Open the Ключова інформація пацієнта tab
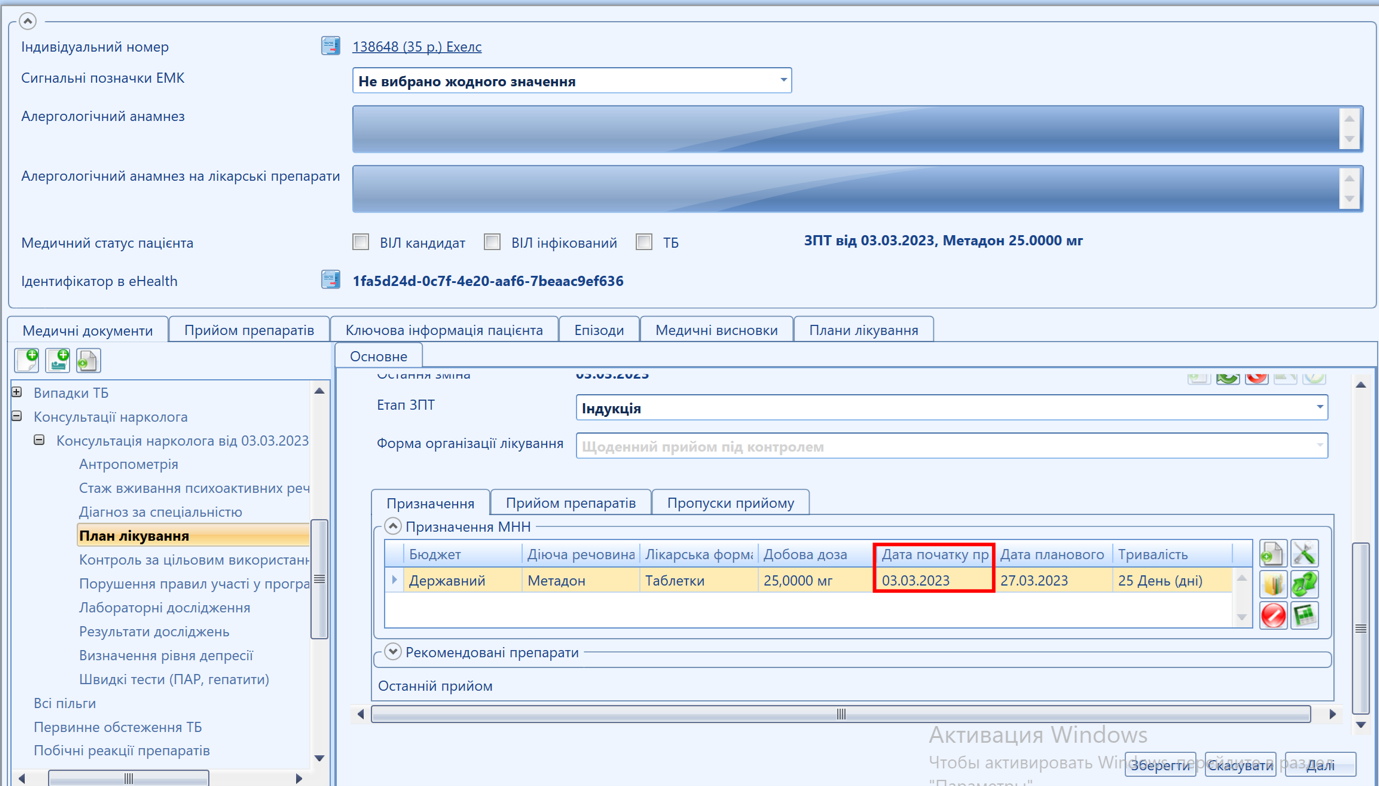Viewport: 1379px width, 786px height. (x=444, y=330)
